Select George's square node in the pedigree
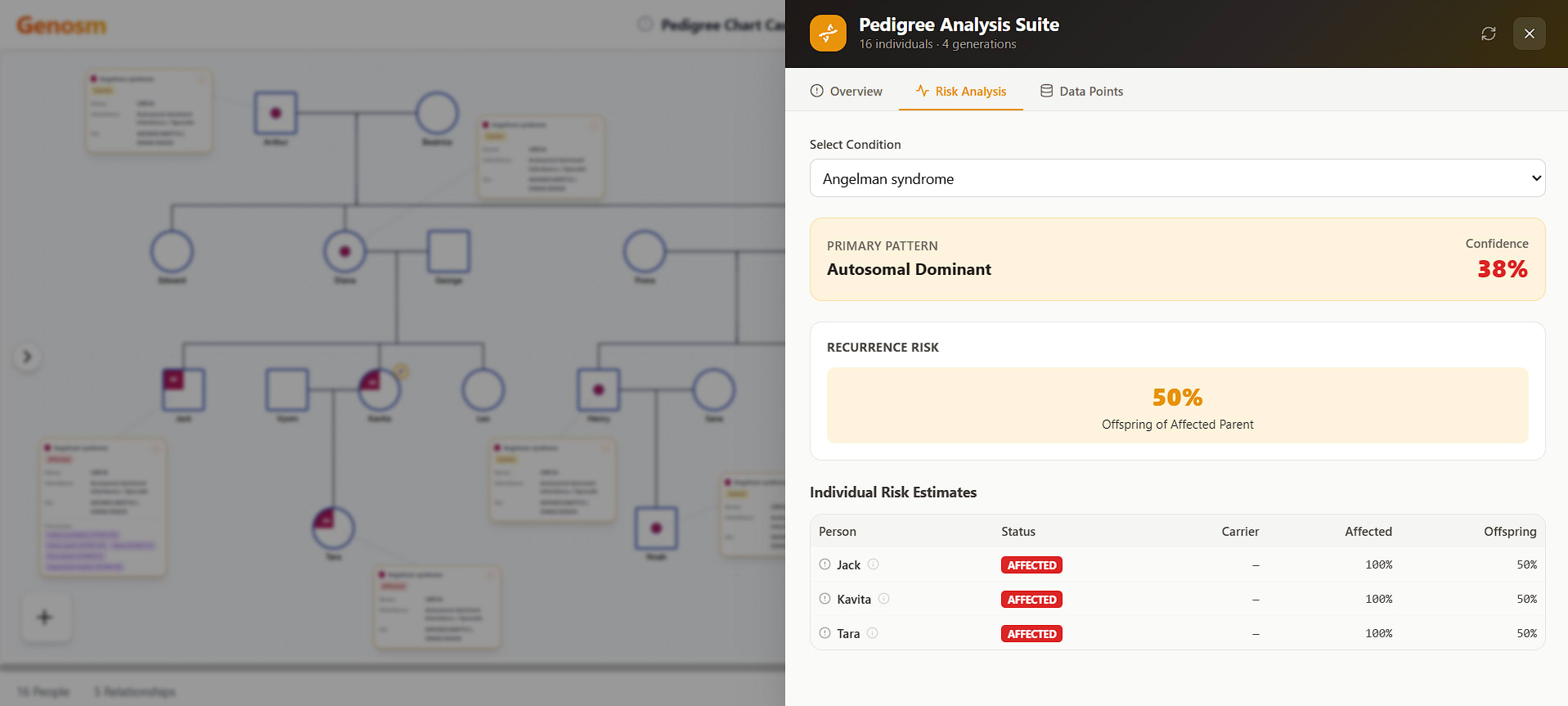Image resolution: width=1568 pixels, height=706 pixels. click(x=449, y=251)
